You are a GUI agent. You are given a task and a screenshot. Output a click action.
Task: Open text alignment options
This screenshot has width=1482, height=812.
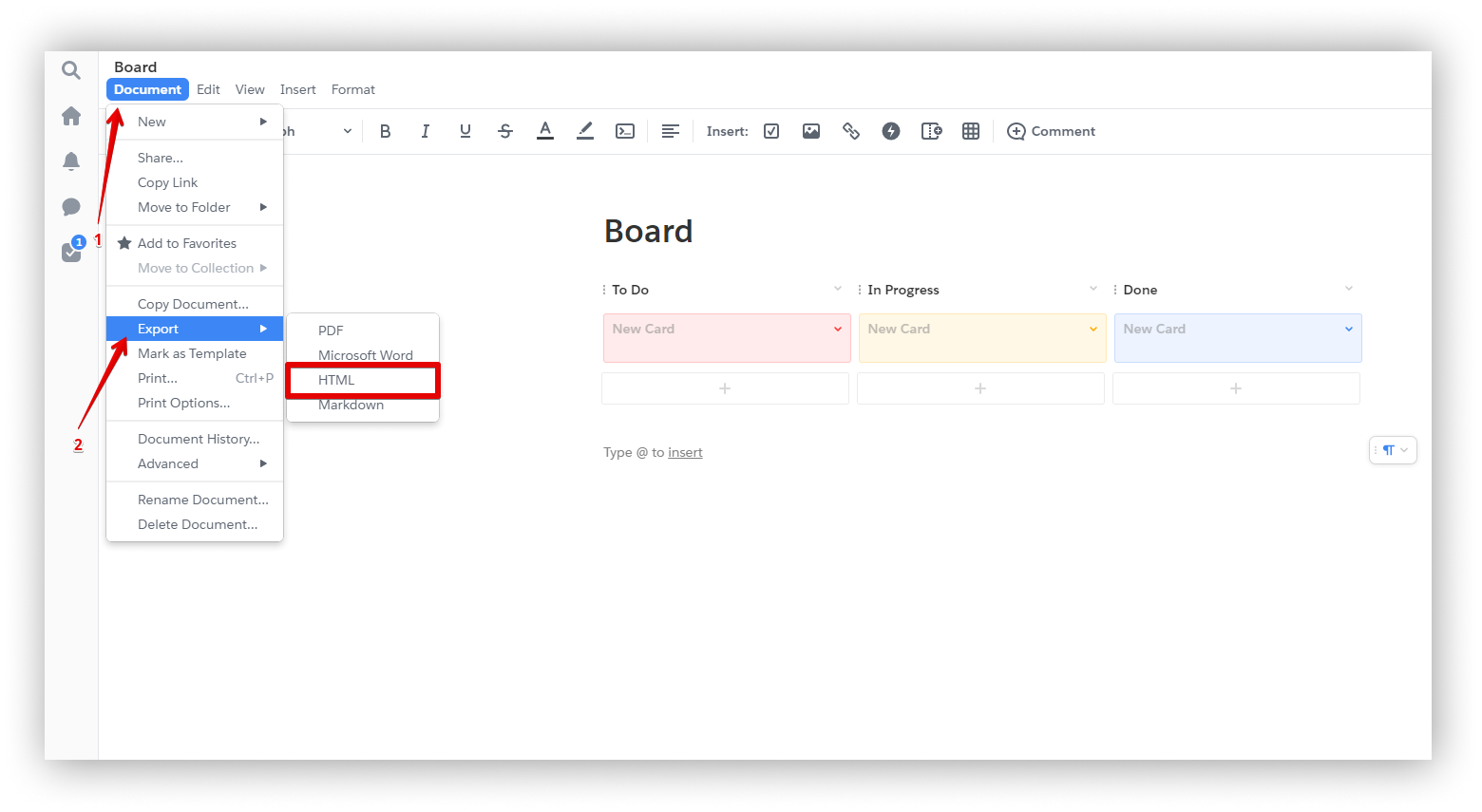tap(671, 131)
